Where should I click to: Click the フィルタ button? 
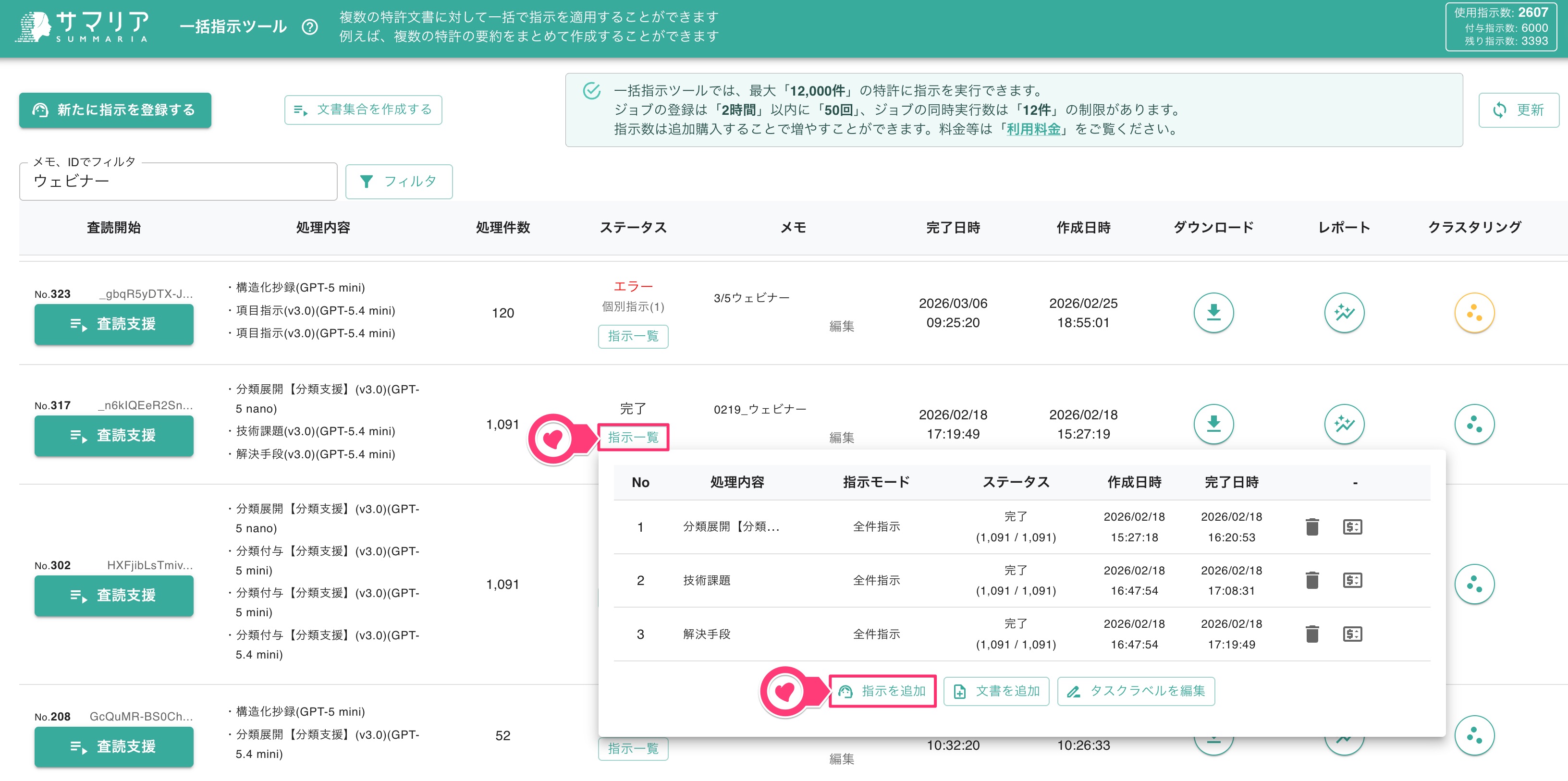(x=399, y=182)
